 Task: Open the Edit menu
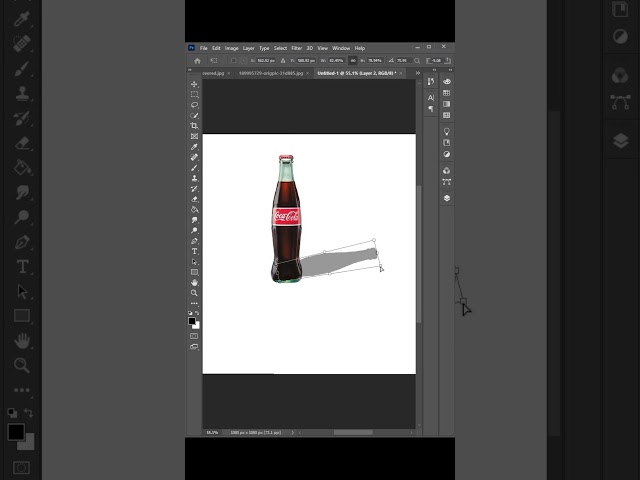tap(216, 48)
